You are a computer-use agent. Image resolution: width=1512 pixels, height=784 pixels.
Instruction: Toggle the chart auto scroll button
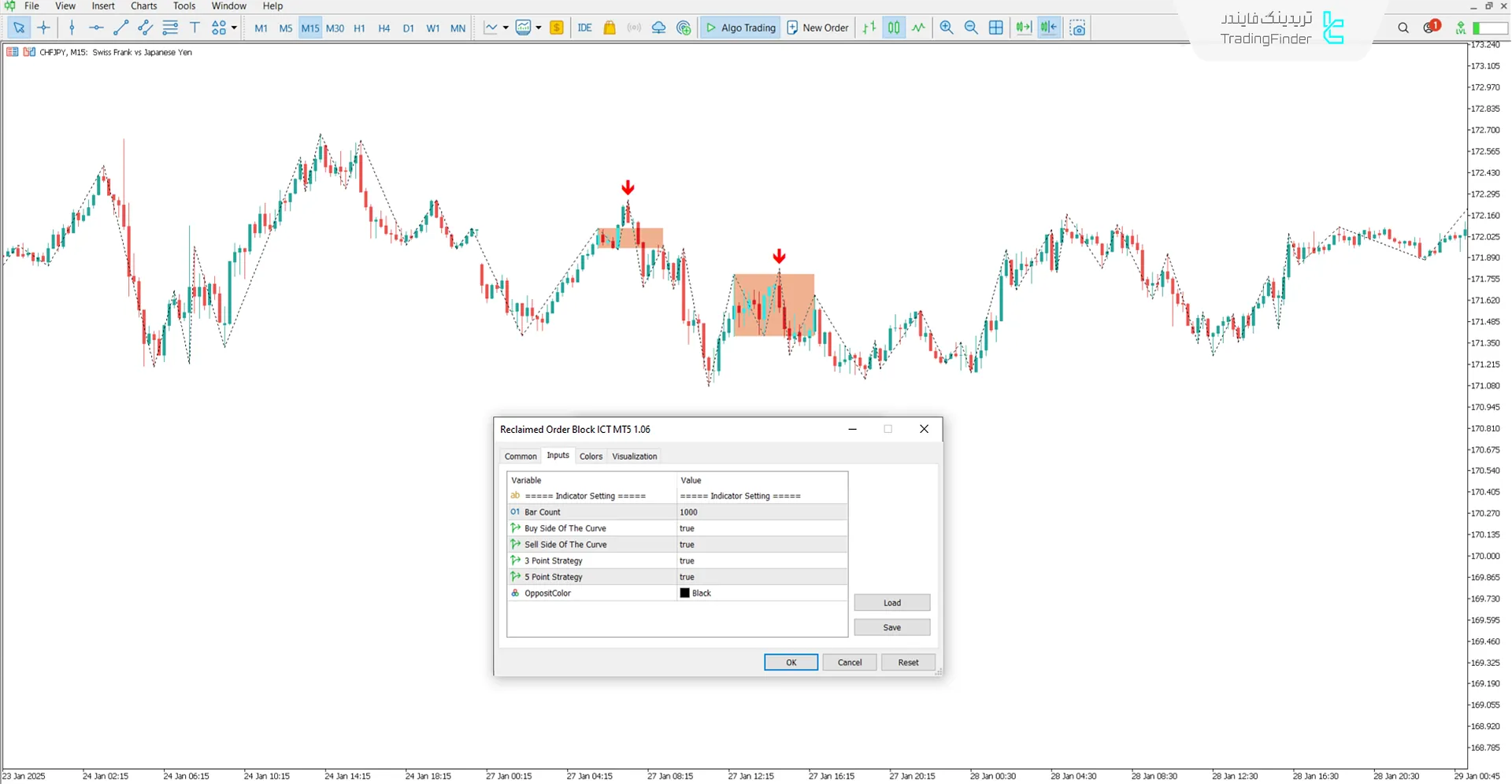pos(1023,28)
